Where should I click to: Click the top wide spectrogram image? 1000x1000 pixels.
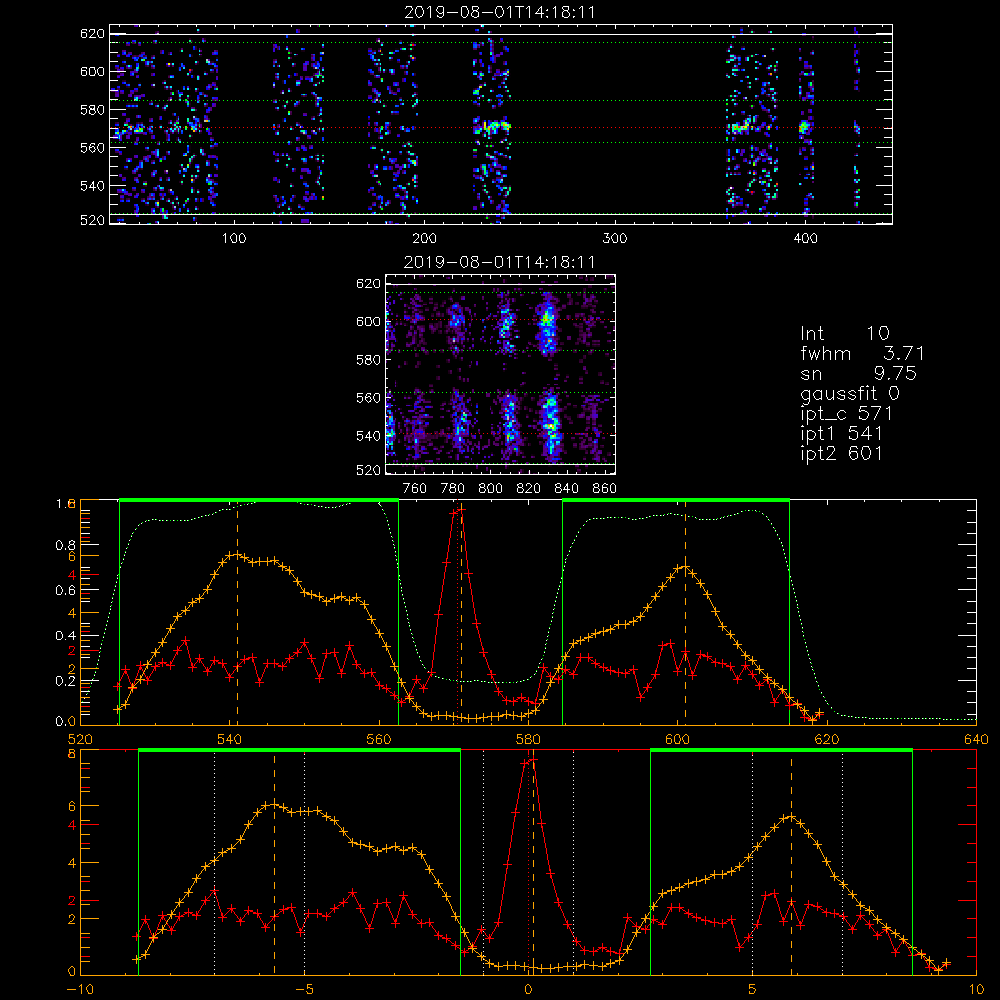(x=501, y=124)
